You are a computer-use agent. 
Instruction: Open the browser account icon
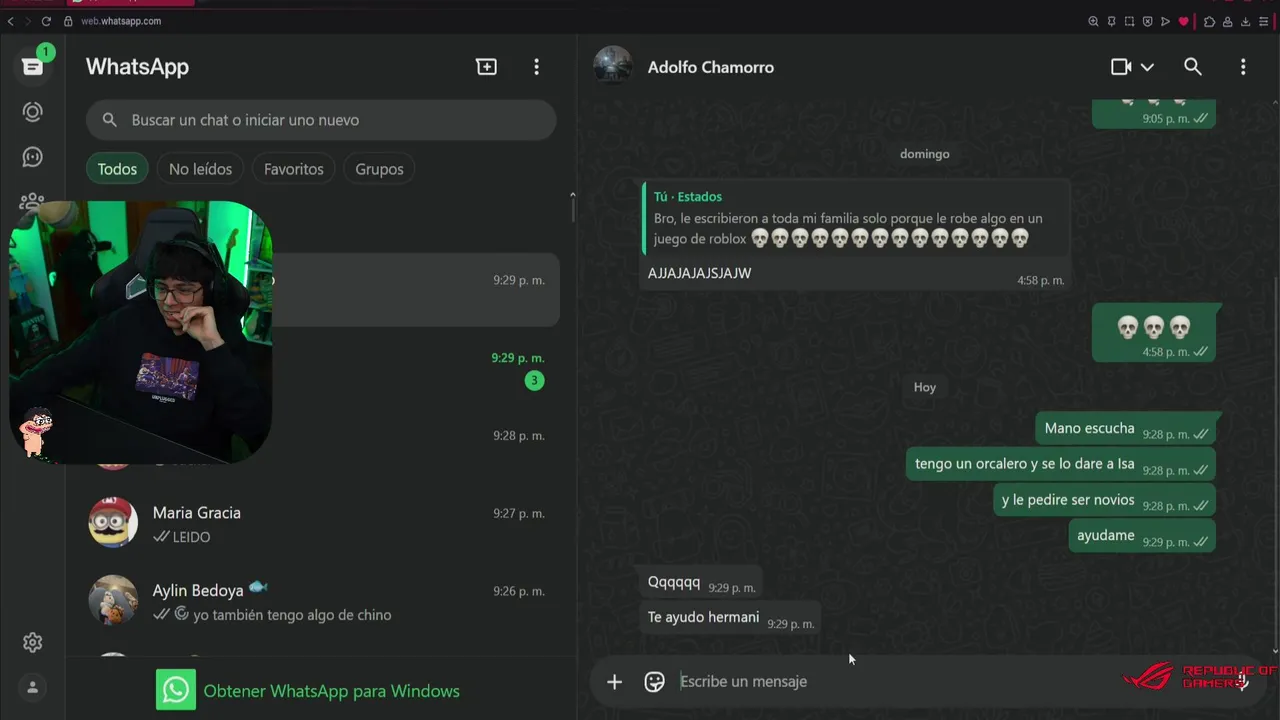[x=1227, y=21]
